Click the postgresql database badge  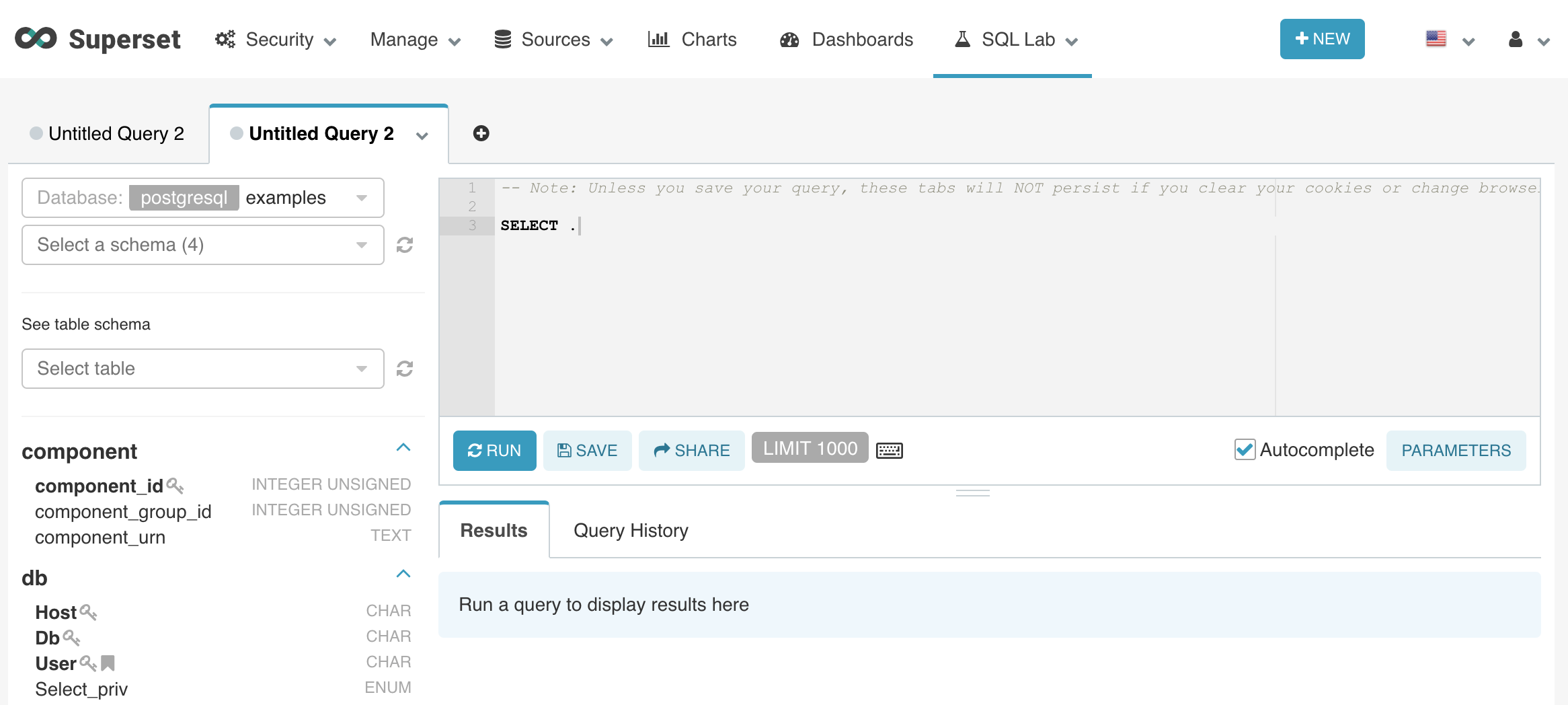(x=184, y=198)
